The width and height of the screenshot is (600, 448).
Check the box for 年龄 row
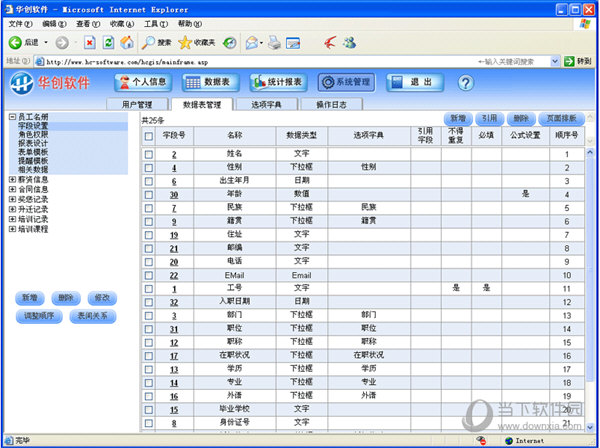point(148,195)
